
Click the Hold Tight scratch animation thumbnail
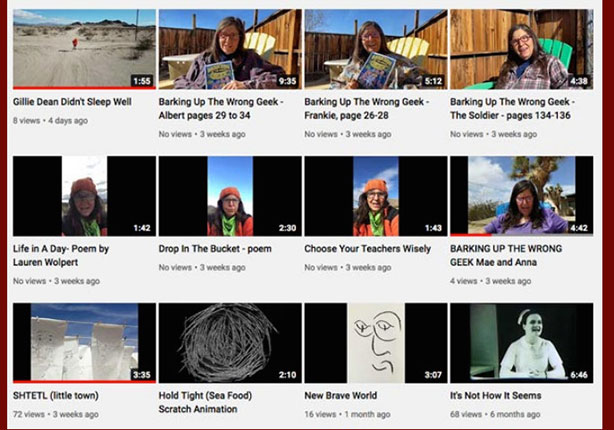(x=230, y=343)
